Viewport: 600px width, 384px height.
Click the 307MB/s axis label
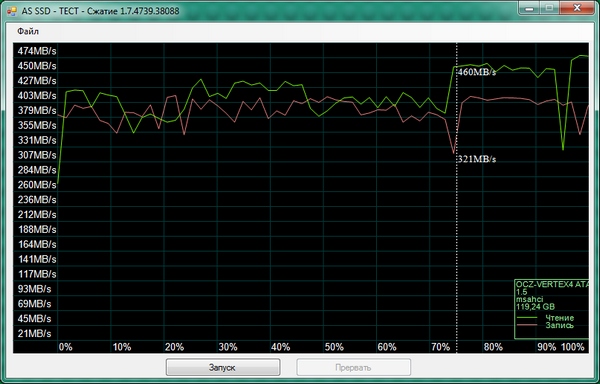(x=37, y=155)
